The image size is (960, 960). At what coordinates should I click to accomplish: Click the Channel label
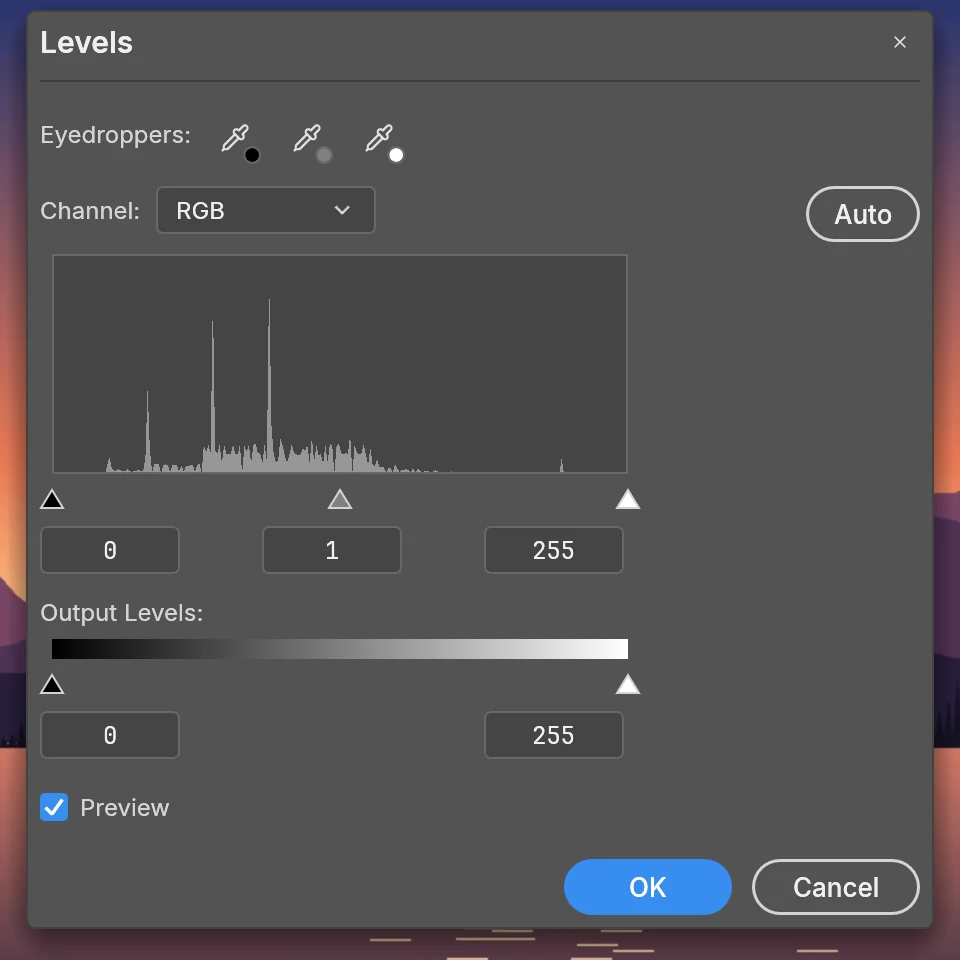click(x=90, y=211)
